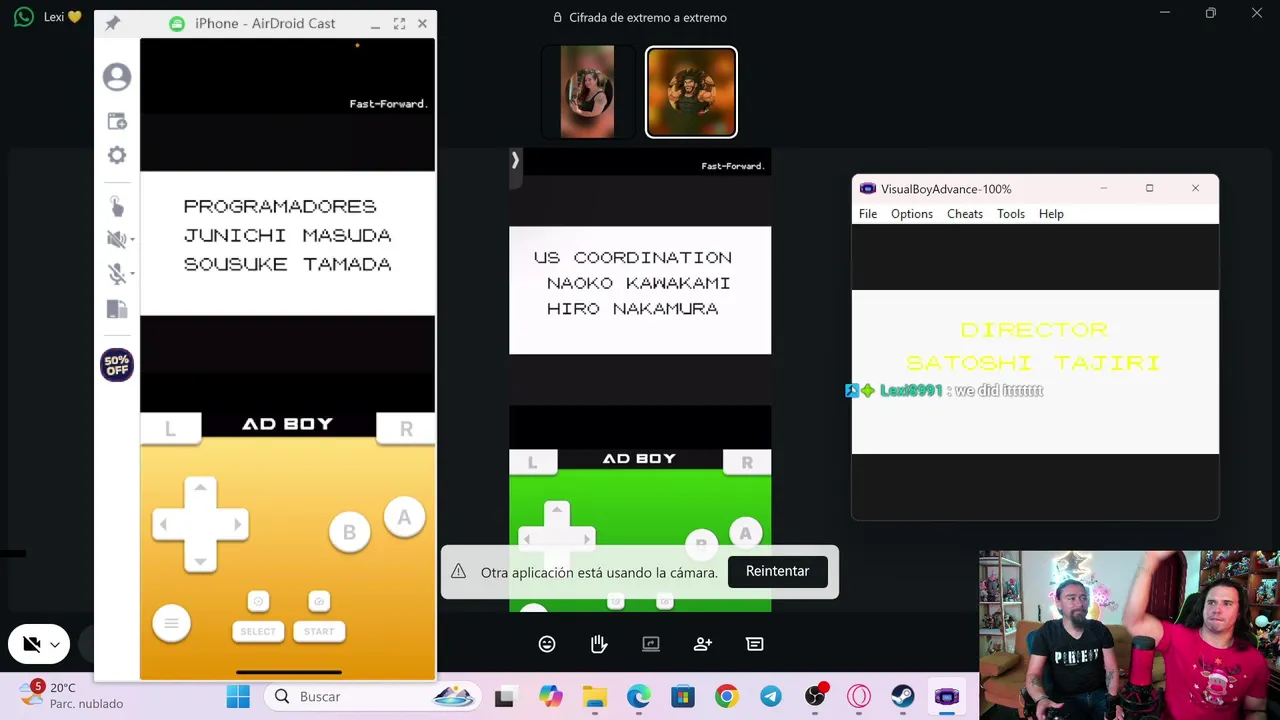
Task: Click Reintentar in the camera warning
Action: coord(777,571)
